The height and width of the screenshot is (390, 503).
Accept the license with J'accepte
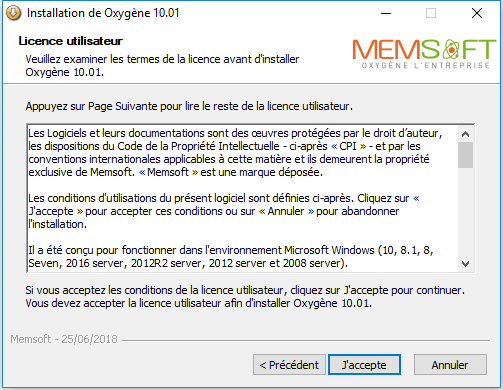pyautogui.click(x=364, y=365)
